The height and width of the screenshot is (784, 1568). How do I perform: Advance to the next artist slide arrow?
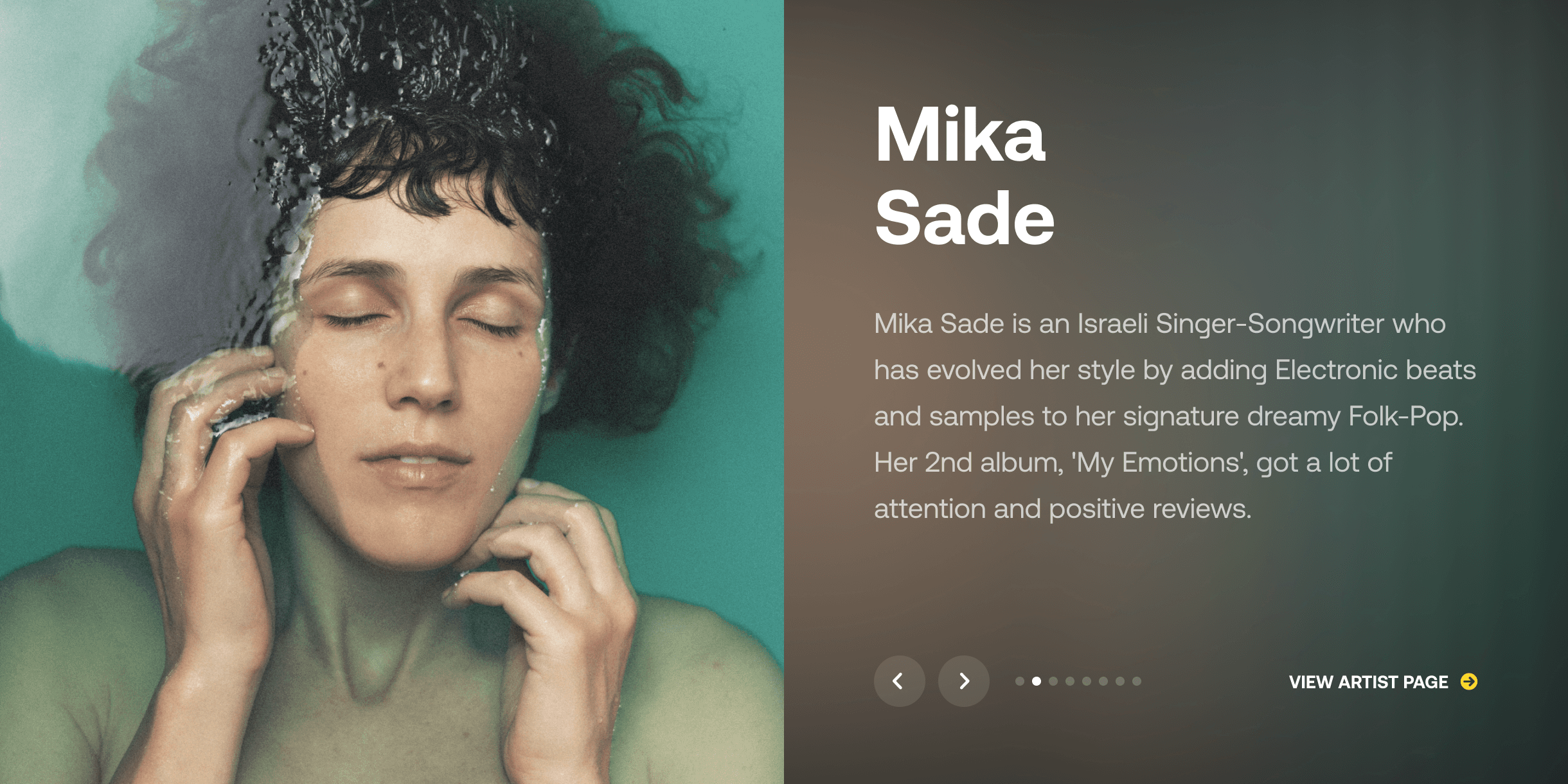point(963,681)
